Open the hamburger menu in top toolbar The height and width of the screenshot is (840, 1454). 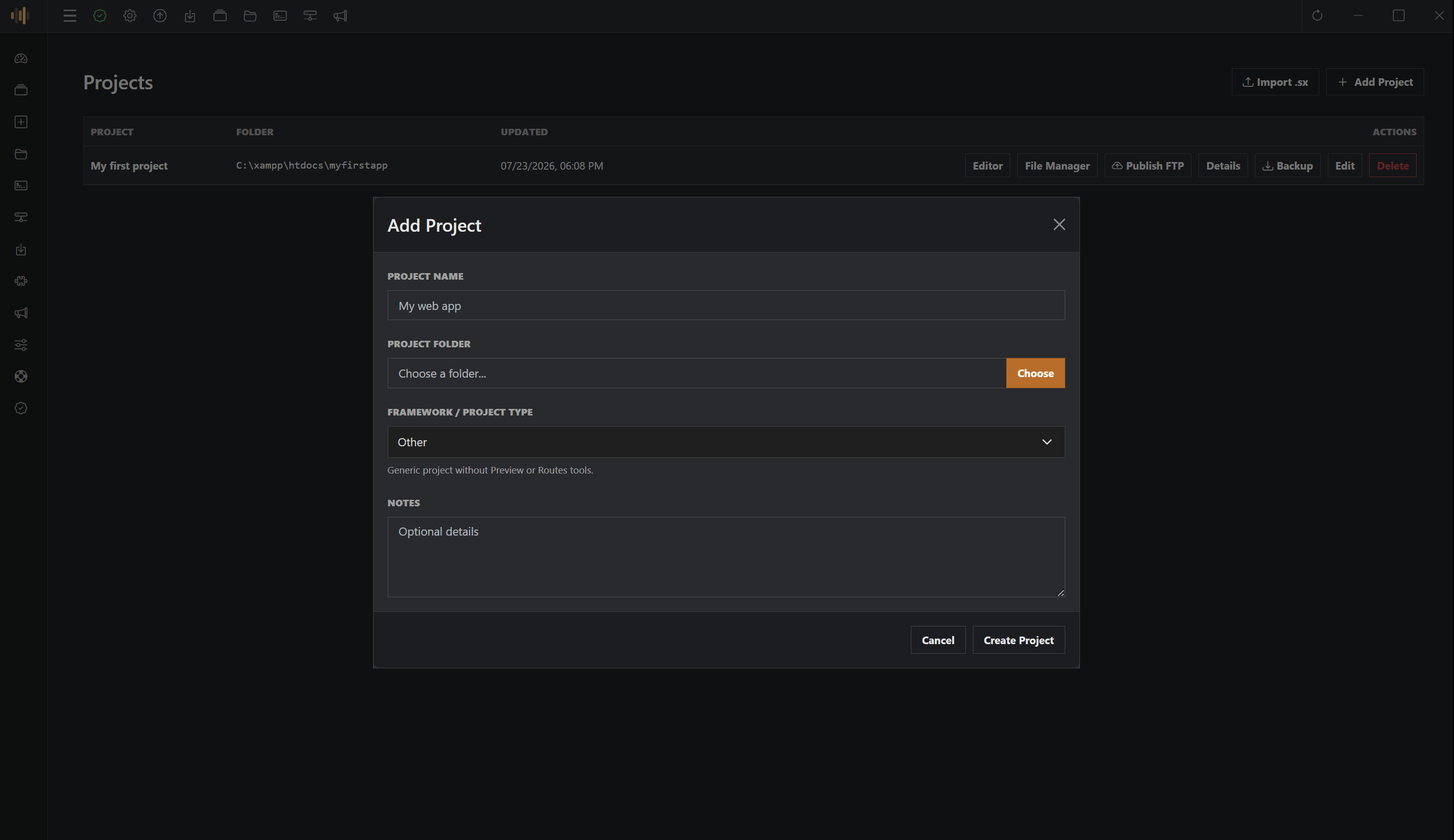pyautogui.click(x=70, y=16)
